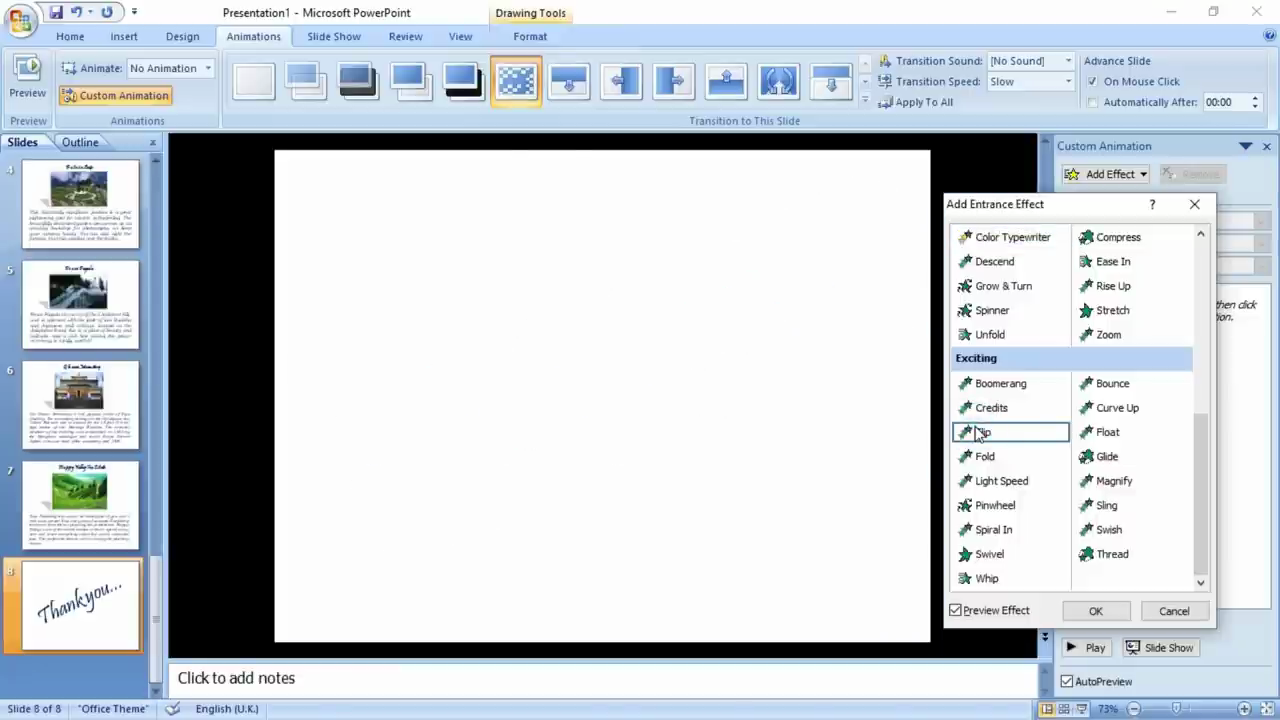Screen dimensions: 1280x720
Task: Increase Automatically After time with spinner
Action: (1255, 98)
